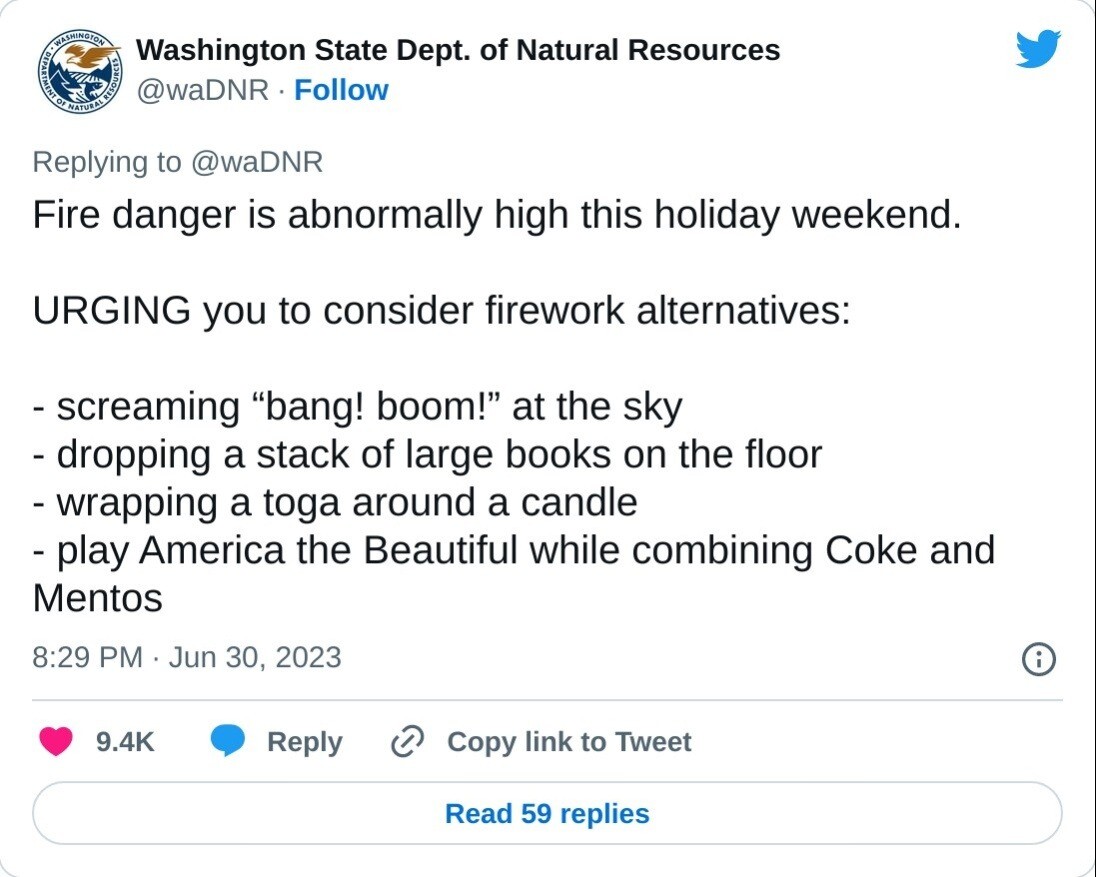
Task: Open Read 59 replies button
Action: [547, 813]
